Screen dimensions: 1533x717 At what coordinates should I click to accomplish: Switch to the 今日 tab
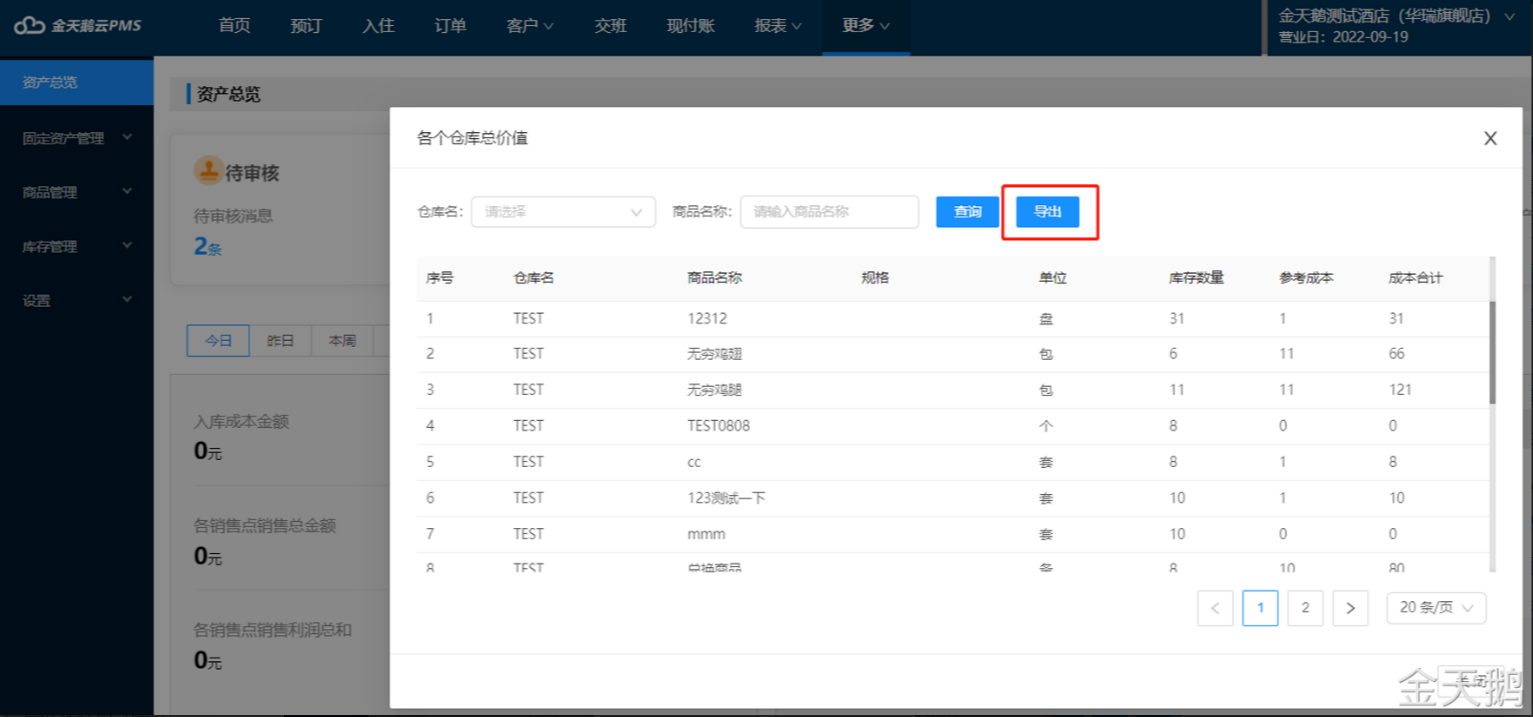219,340
